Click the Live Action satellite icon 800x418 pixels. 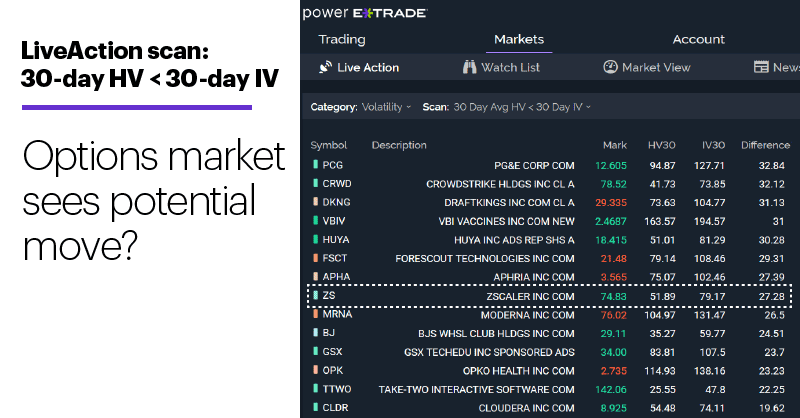coord(325,67)
